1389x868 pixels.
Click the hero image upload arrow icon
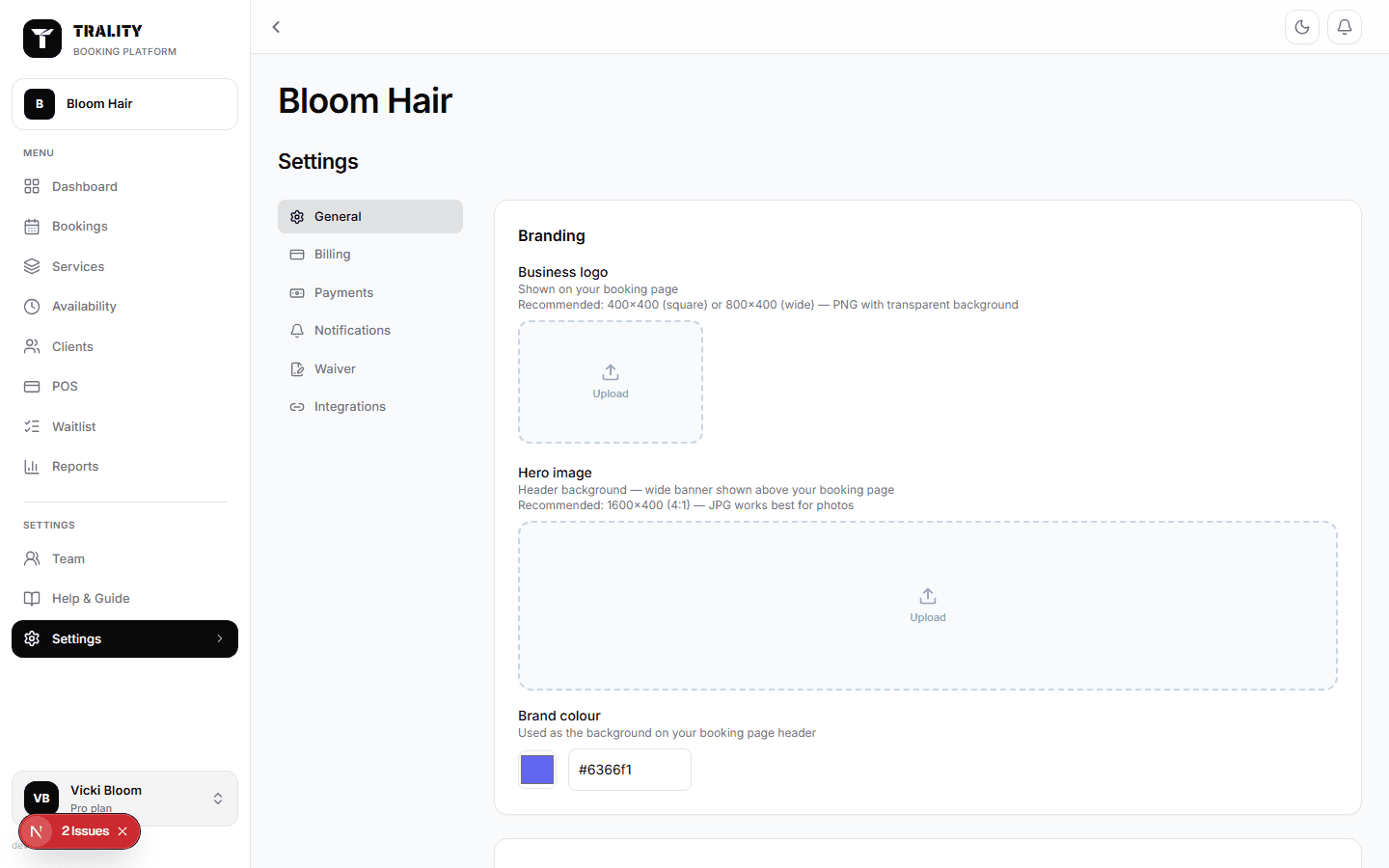pos(928,596)
